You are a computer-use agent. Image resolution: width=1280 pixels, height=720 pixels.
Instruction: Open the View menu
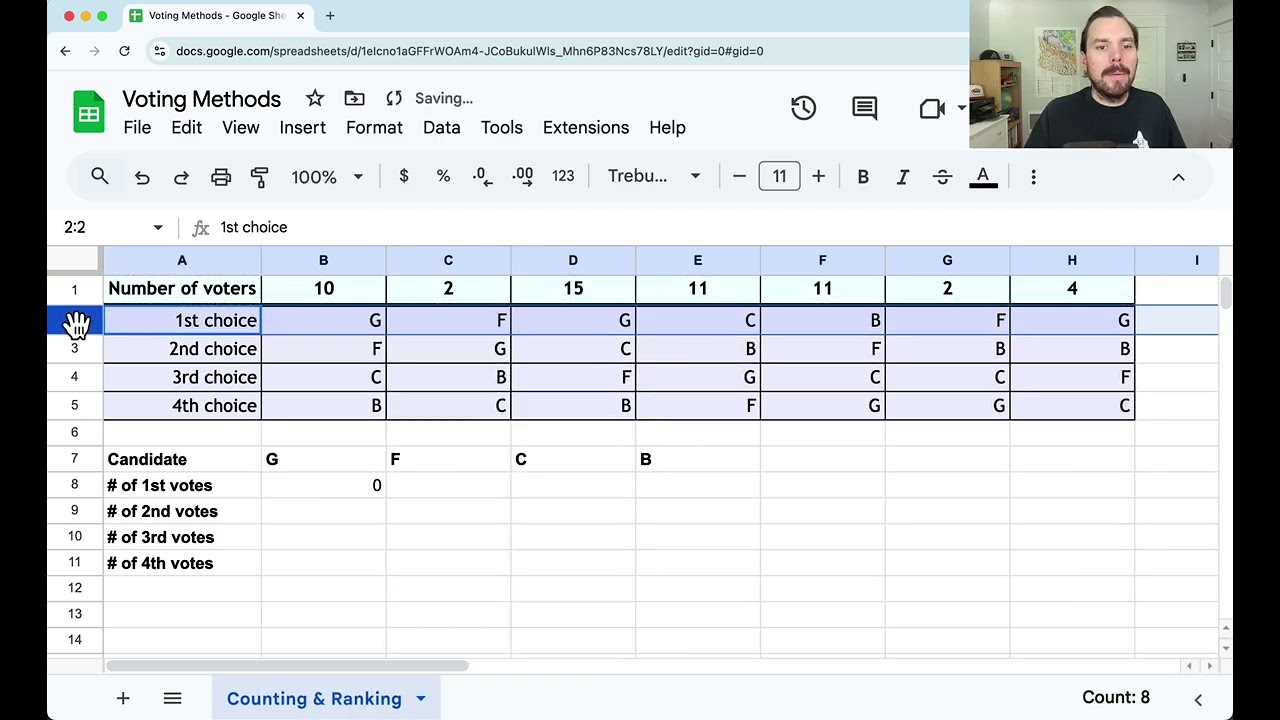pos(241,128)
